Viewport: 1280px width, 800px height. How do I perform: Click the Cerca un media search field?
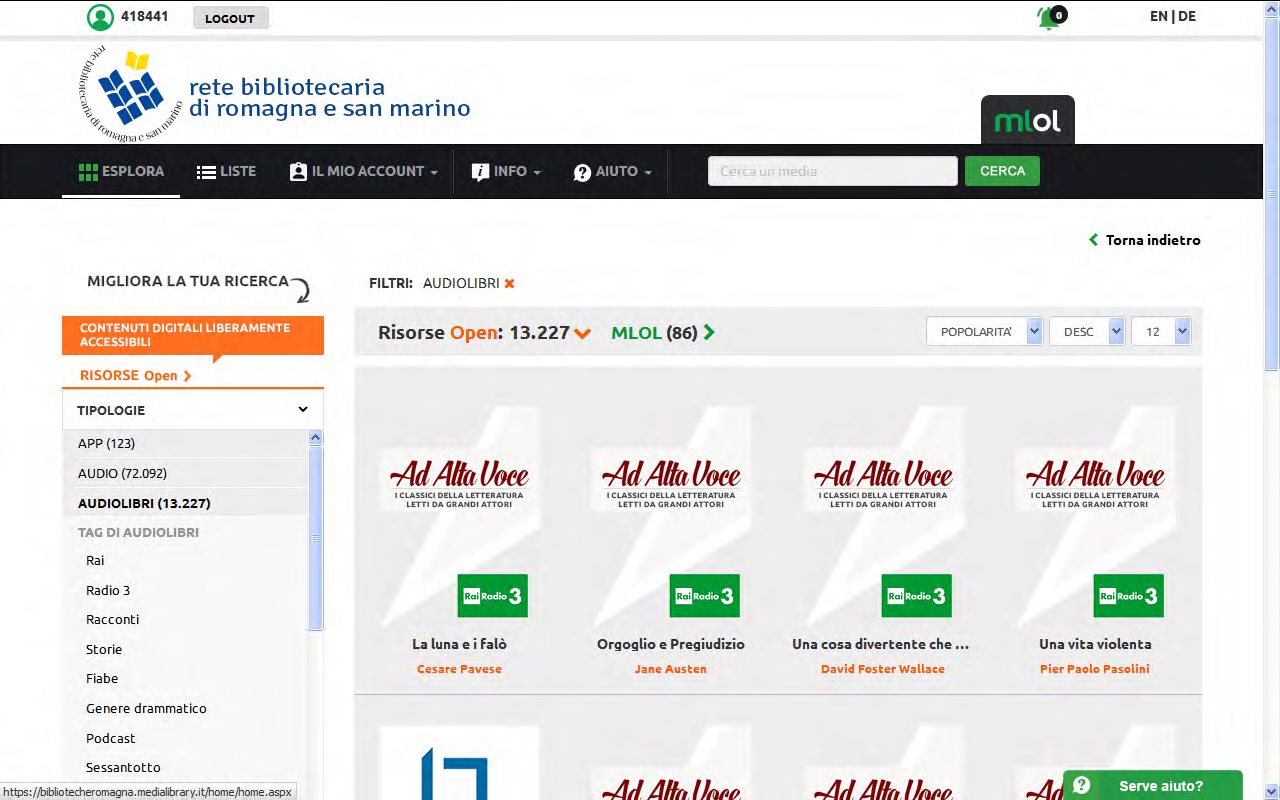coord(833,171)
